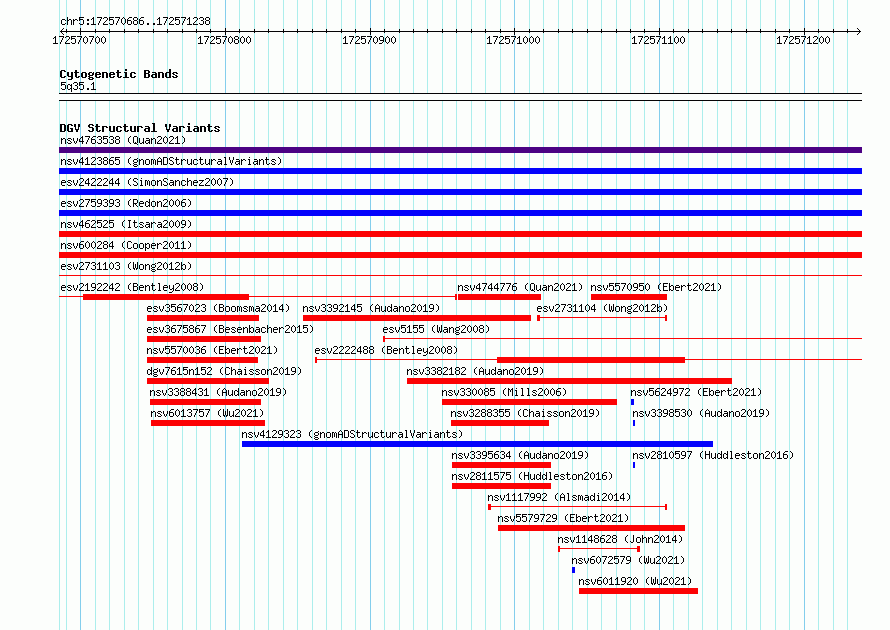Click esv2731103 (Wong2012b) label
890x630 pixels.
[x=126, y=266]
